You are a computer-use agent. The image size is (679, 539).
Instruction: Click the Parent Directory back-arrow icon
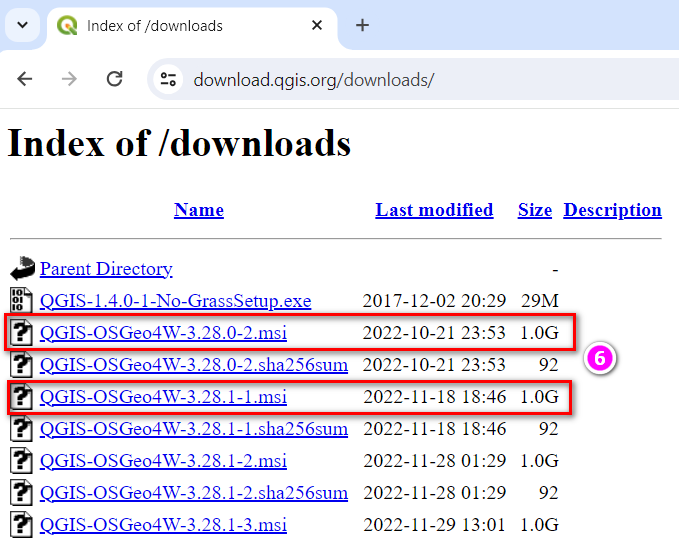tap(22, 268)
